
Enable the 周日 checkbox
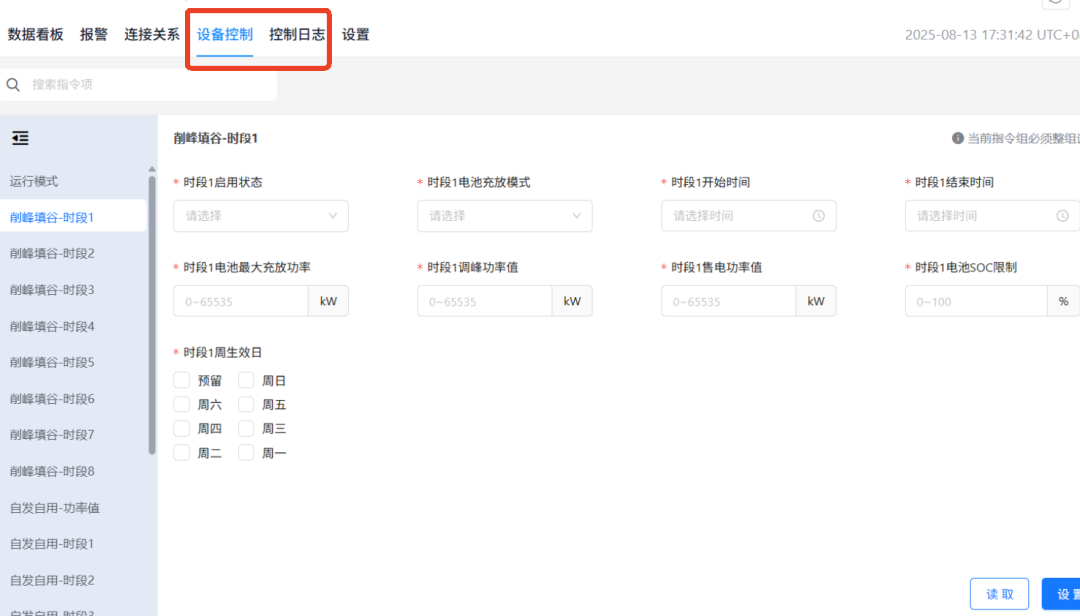[x=246, y=380]
